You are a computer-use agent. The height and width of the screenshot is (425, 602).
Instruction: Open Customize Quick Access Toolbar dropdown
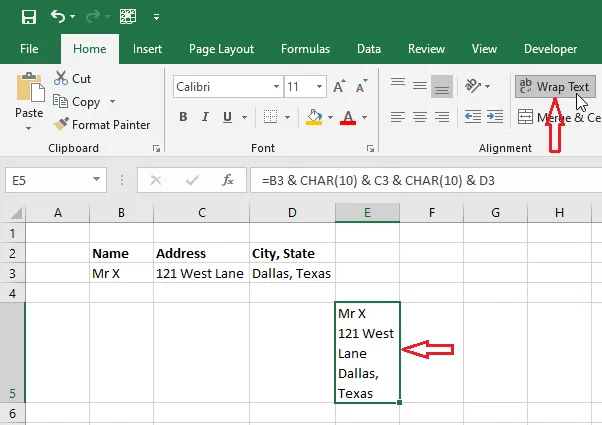coord(156,17)
